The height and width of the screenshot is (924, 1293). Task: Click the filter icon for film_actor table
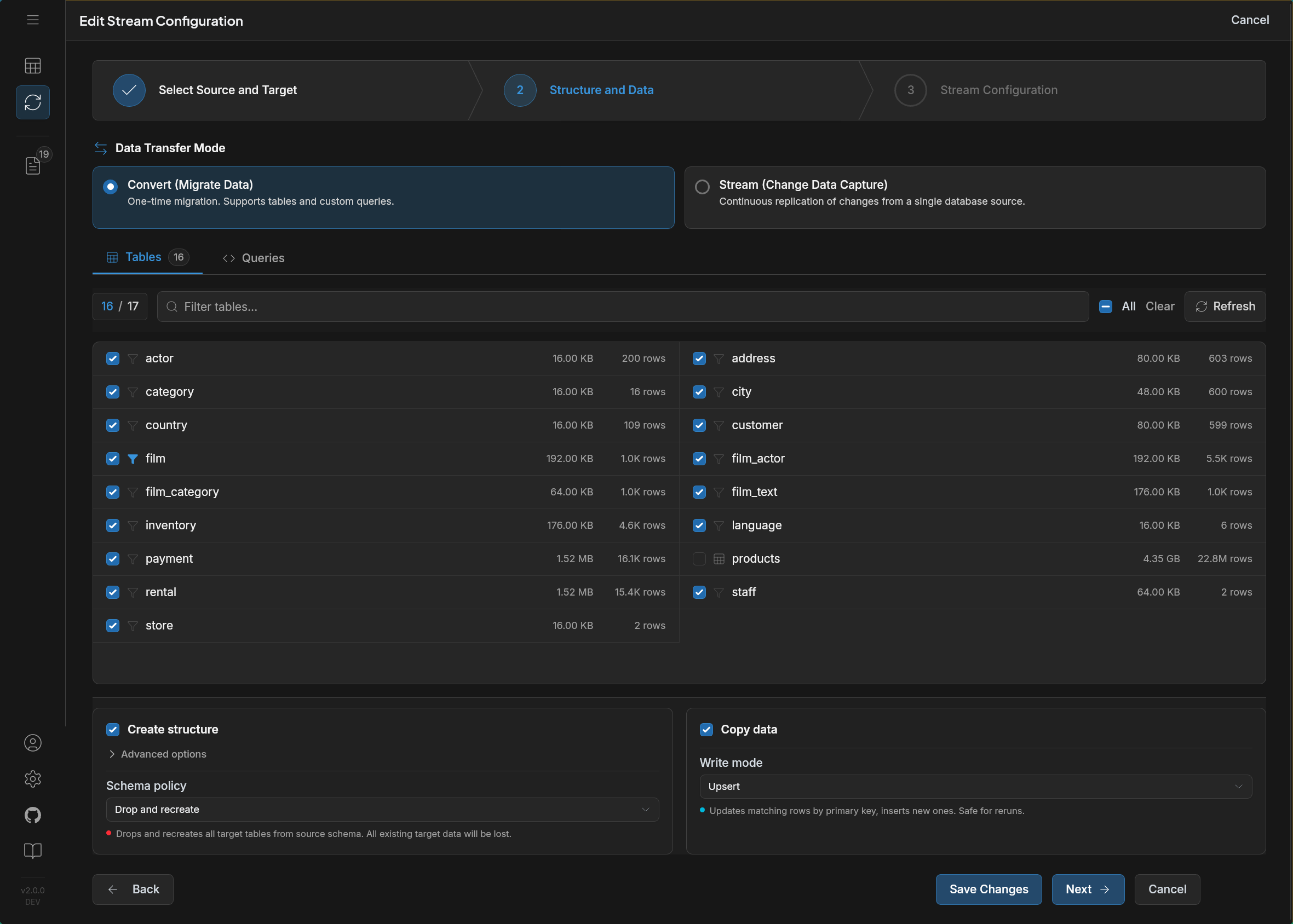coord(719,459)
